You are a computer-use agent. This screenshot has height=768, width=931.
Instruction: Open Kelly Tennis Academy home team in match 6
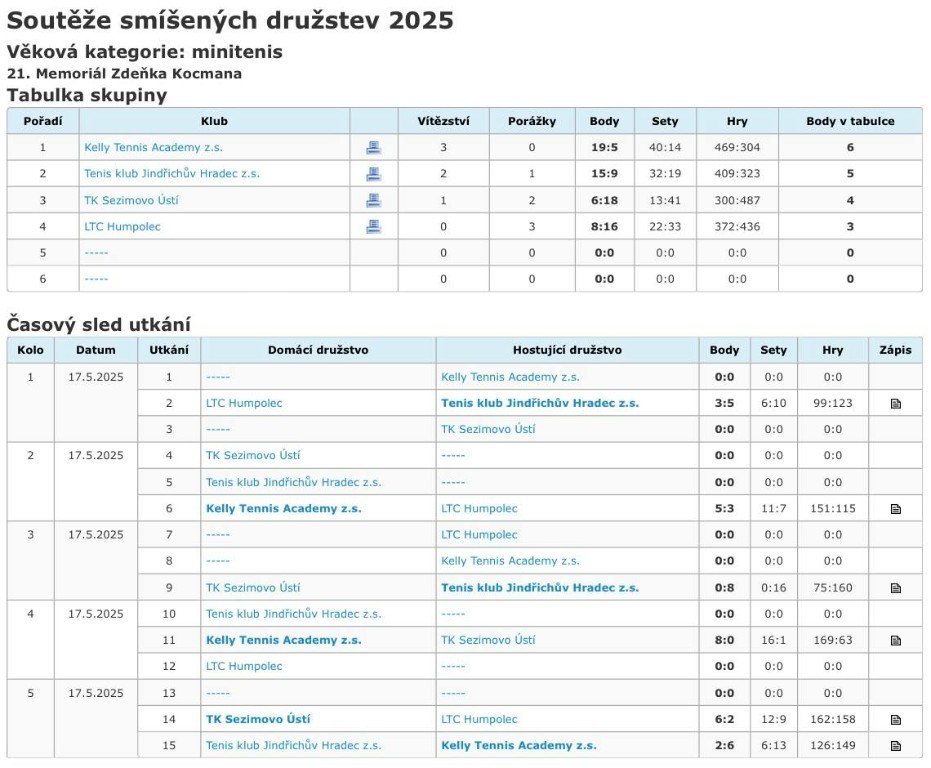pyautogui.click(x=283, y=508)
